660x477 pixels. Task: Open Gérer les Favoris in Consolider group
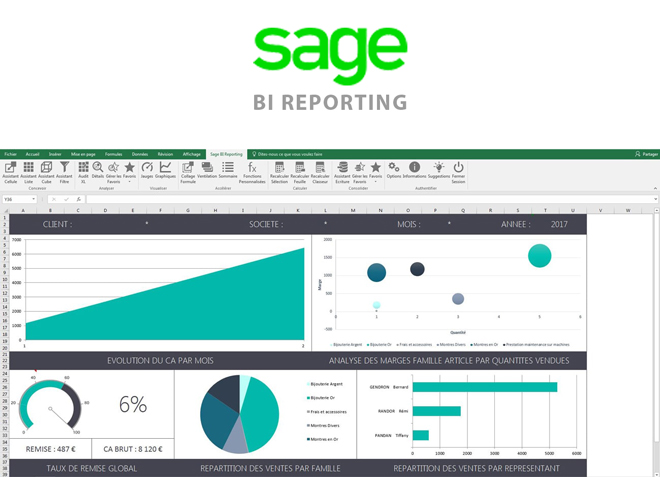pyautogui.click(x=359, y=173)
